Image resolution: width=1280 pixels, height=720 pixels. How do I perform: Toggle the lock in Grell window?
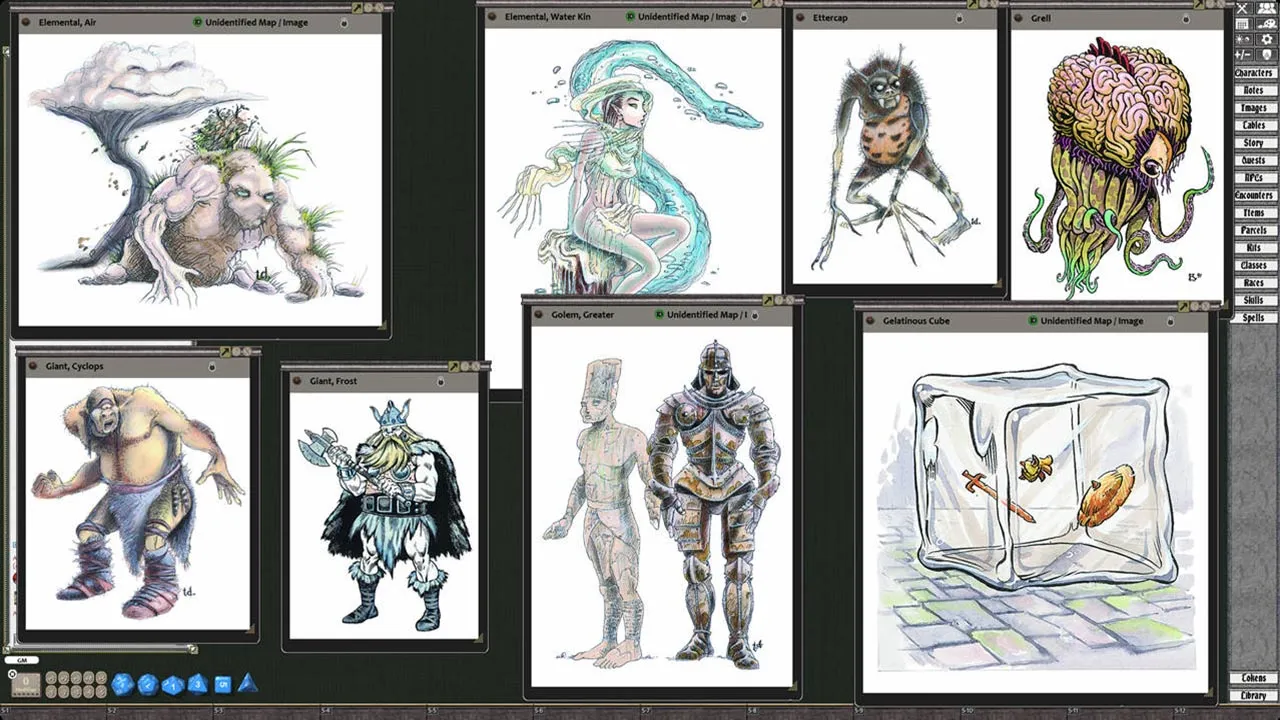[1187, 18]
